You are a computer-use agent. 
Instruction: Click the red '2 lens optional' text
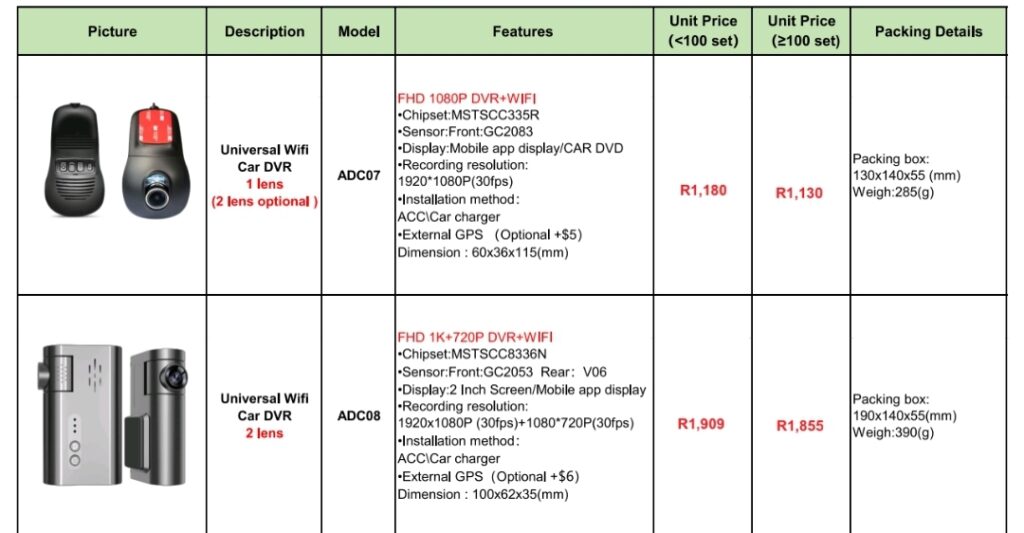pyautogui.click(x=264, y=201)
